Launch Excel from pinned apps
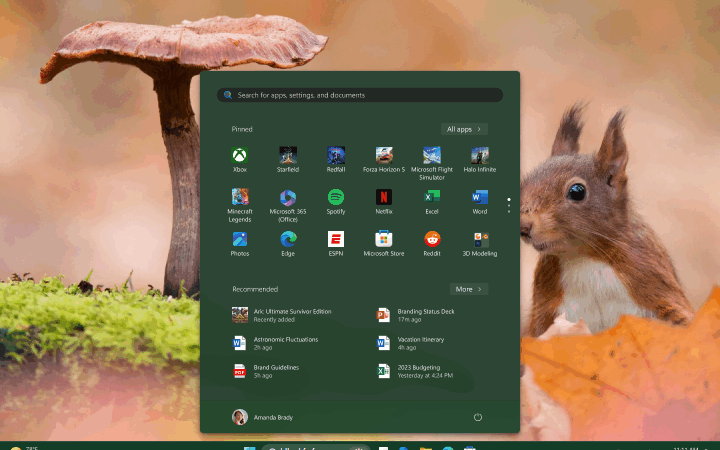The image size is (720, 450). point(432,201)
